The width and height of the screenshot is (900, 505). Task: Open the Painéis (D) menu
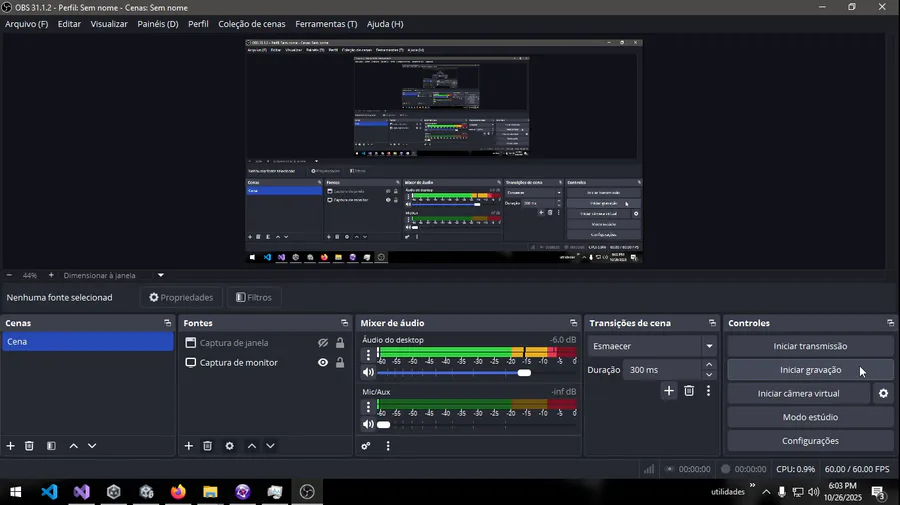(158, 24)
